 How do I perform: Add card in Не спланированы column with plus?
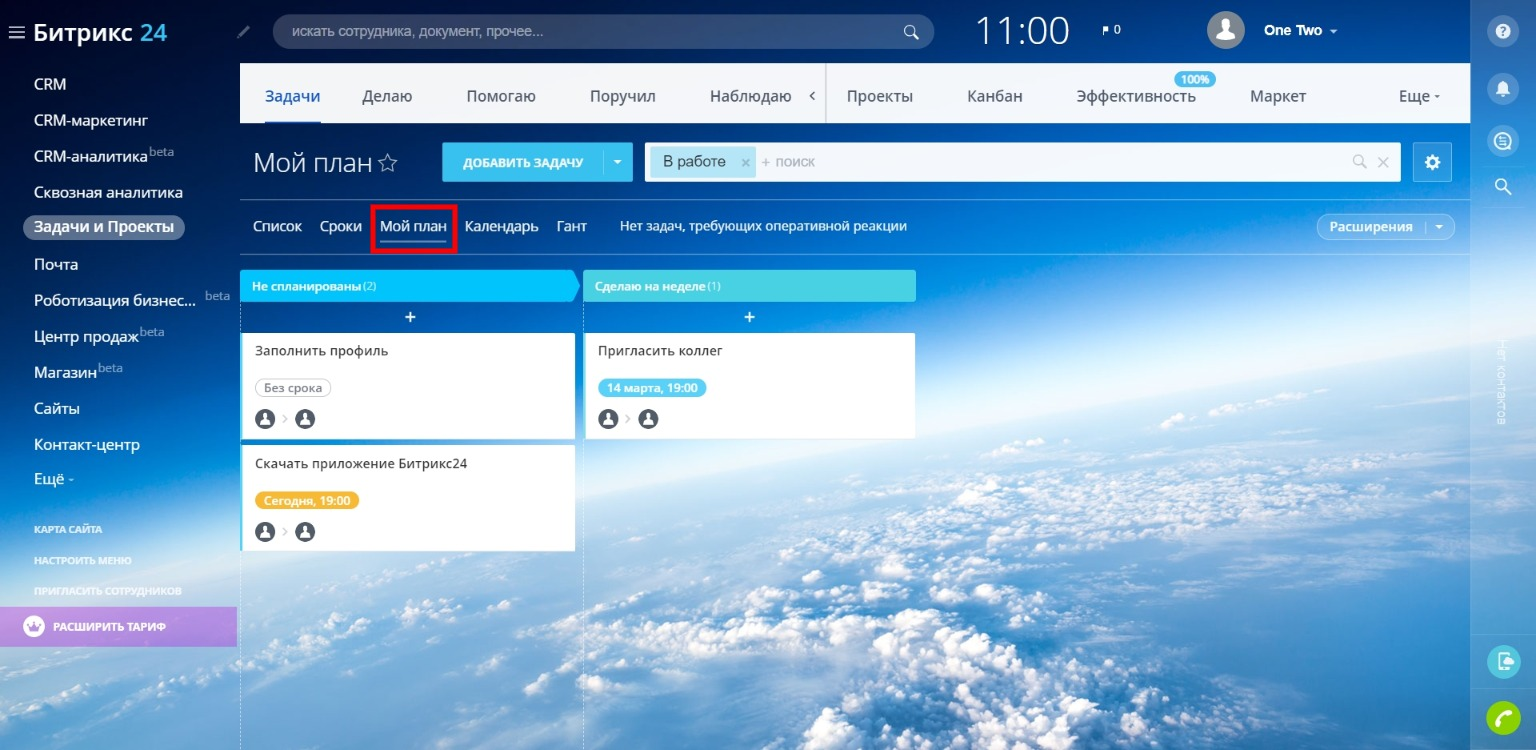click(x=409, y=317)
